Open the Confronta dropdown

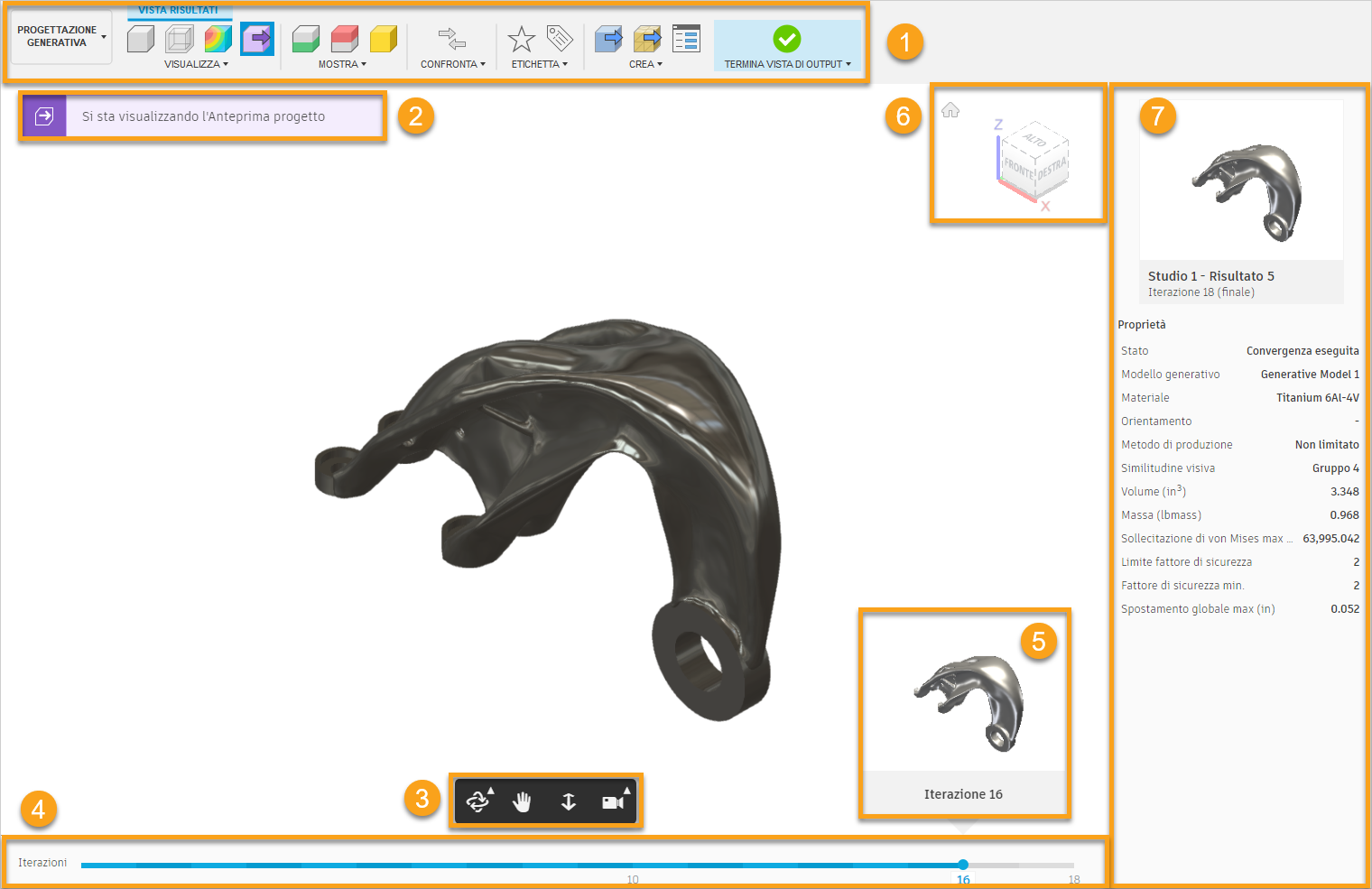click(x=451, y=63)
